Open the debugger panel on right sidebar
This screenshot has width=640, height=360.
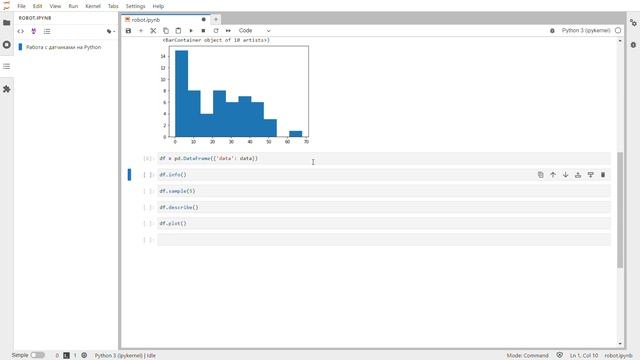[633, 44]
